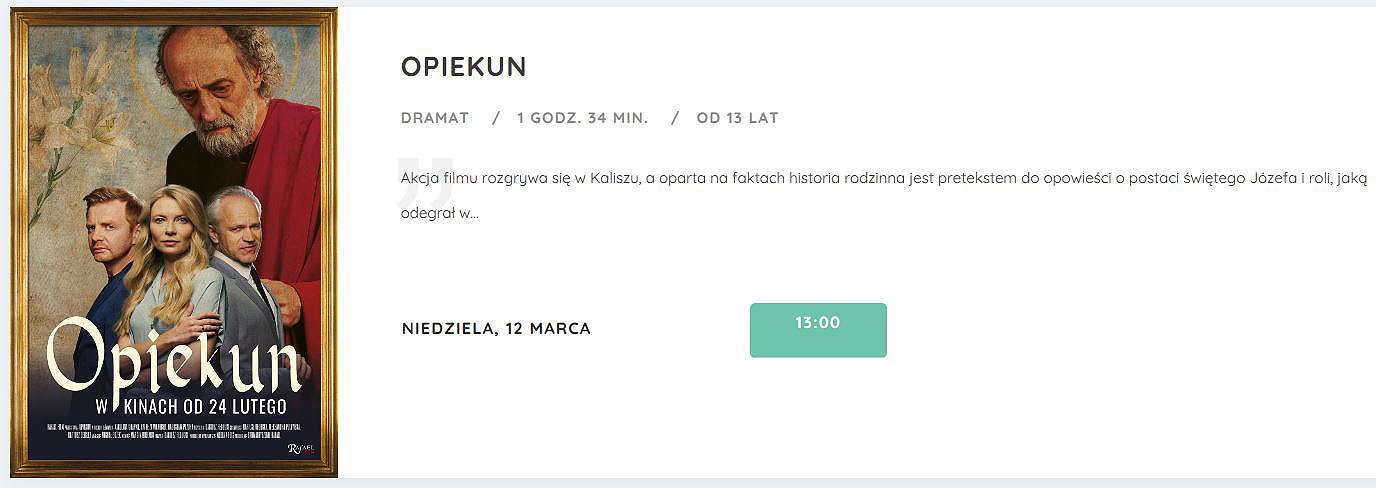
Task: Click the gothic Opiekun lettering on poster
Action: (x=174, y=357)
